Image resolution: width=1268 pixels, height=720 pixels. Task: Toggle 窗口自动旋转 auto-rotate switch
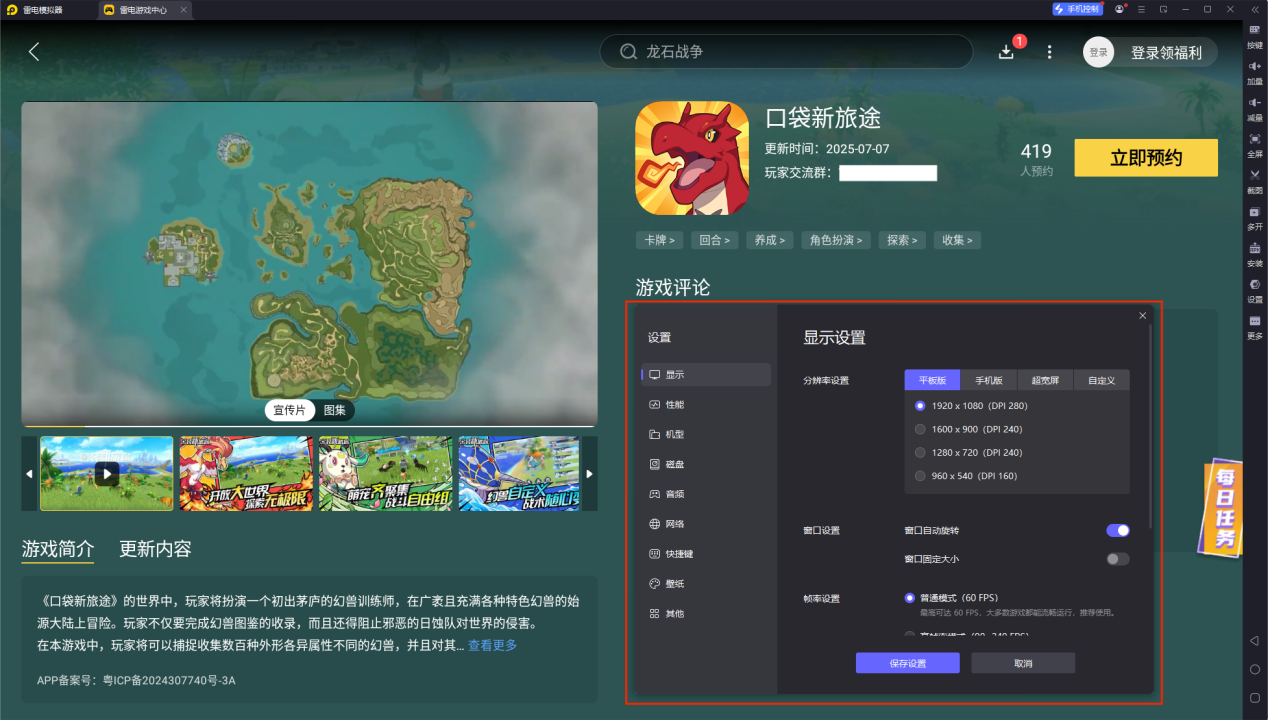coord(1118,530)
